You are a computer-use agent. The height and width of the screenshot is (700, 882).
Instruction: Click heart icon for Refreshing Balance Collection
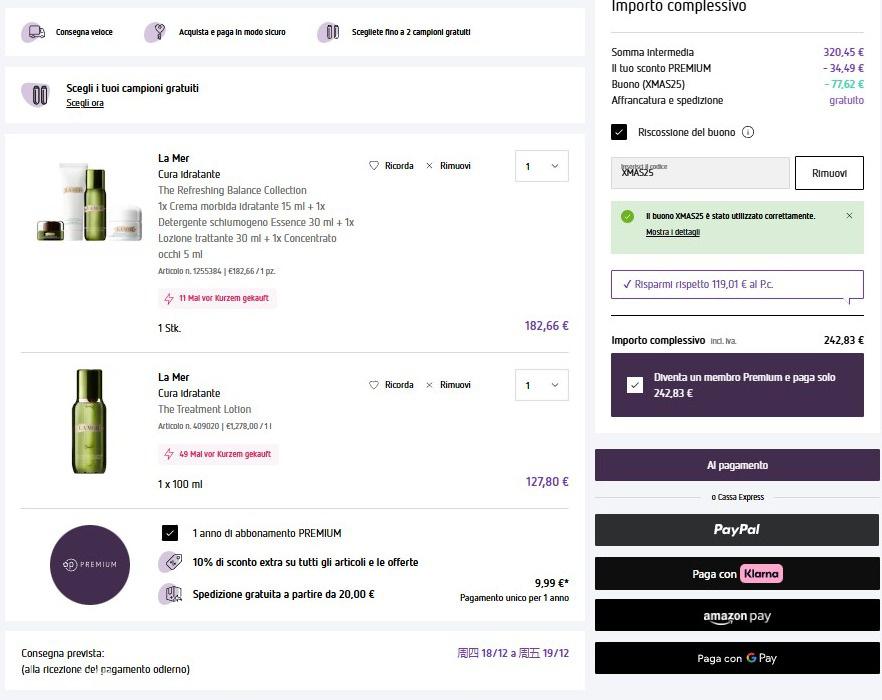click(374, 166)
